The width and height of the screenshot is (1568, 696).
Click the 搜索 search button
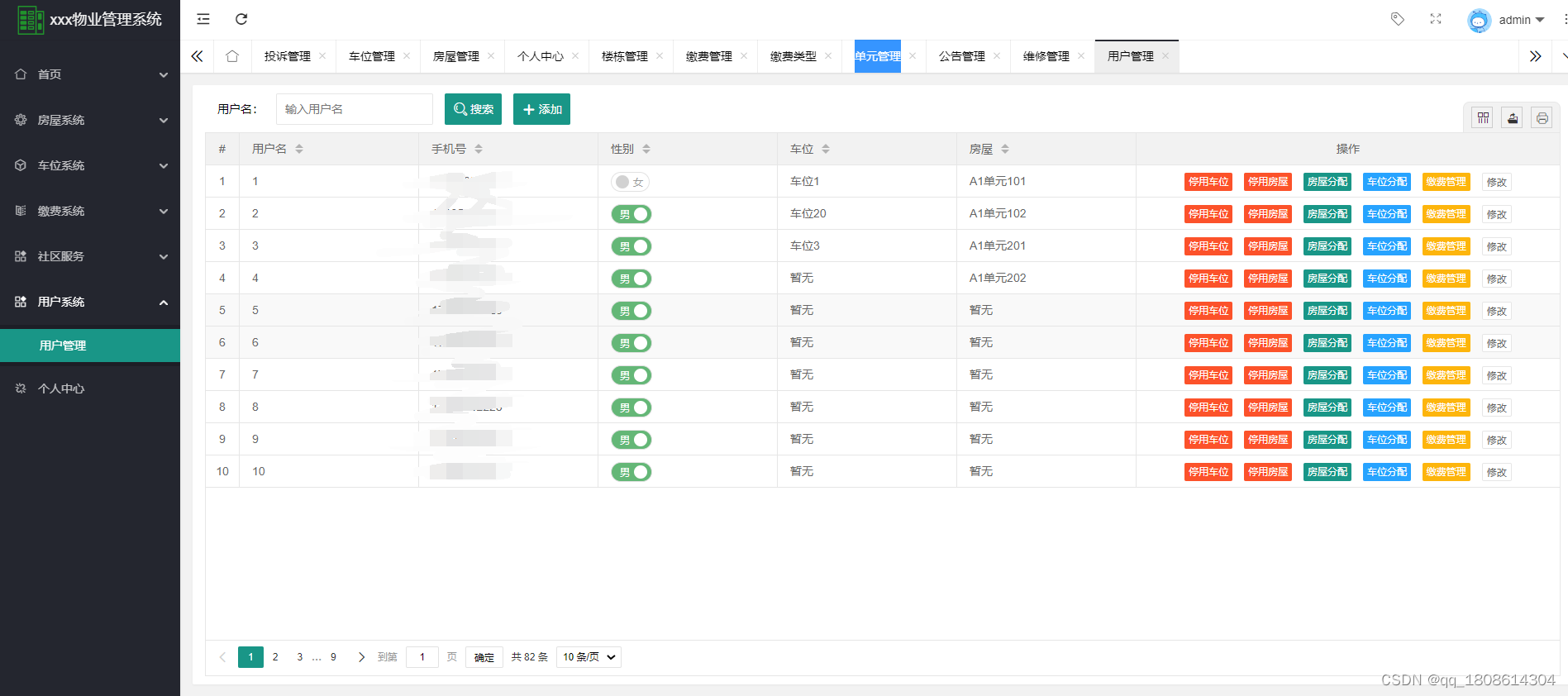473,109
